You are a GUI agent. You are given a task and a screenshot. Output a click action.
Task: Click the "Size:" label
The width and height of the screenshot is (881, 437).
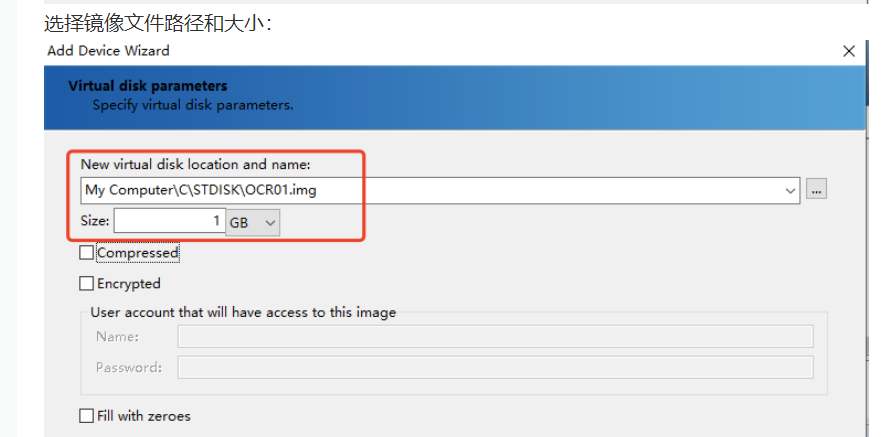point(95,221)
